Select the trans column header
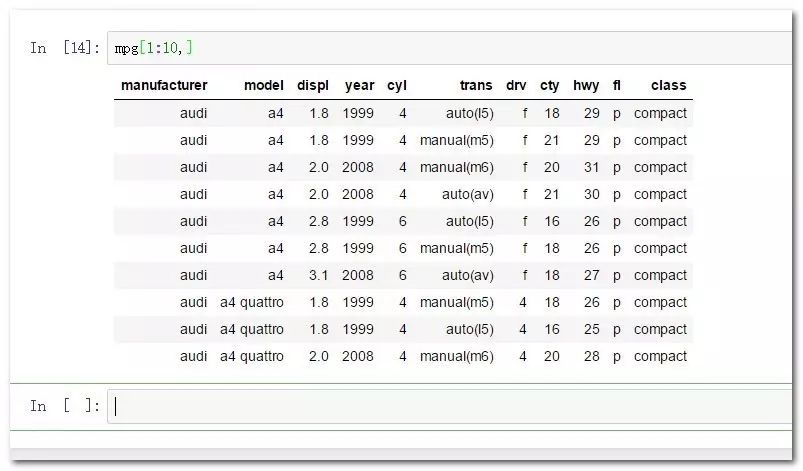The image size is (803, 471). point(476,85)
